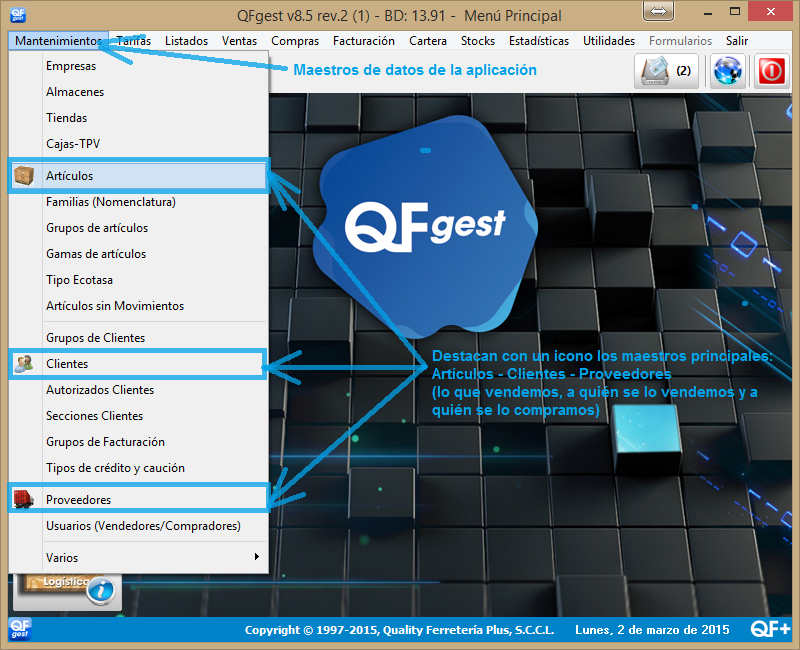800x650 pixels.
Task: Open Secciones Clientes
Action: pyautogui.click(x=138, y=416)
